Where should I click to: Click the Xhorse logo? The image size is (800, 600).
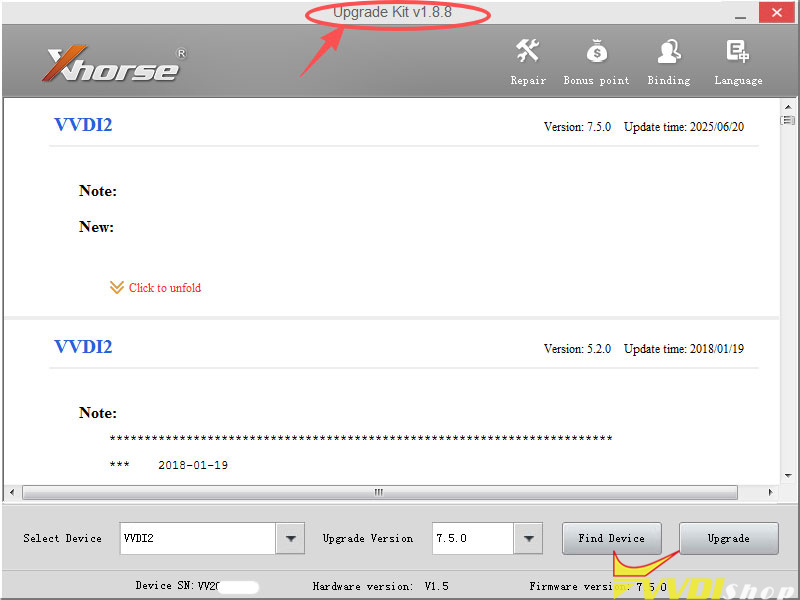[112, 65]
